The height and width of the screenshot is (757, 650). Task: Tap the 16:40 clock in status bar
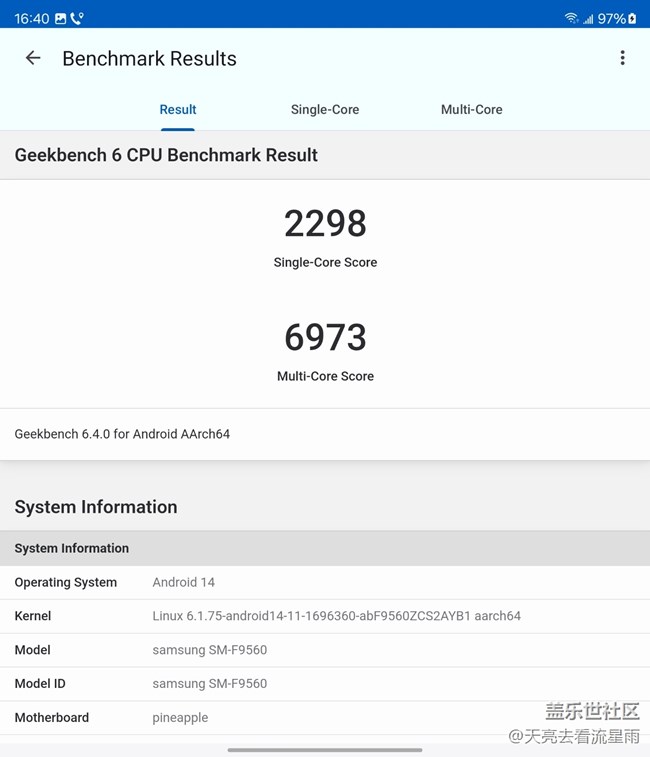[x=30, y=19]
